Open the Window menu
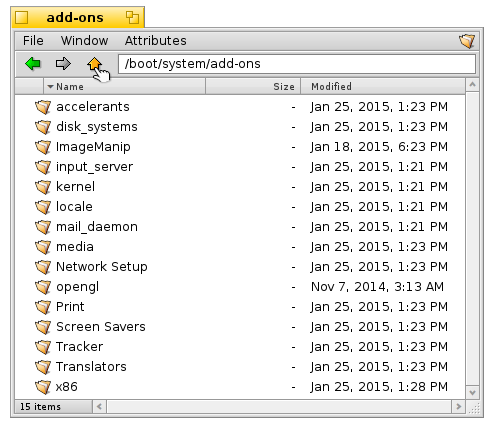The image size is (500, 427). [x=84, y=41]
